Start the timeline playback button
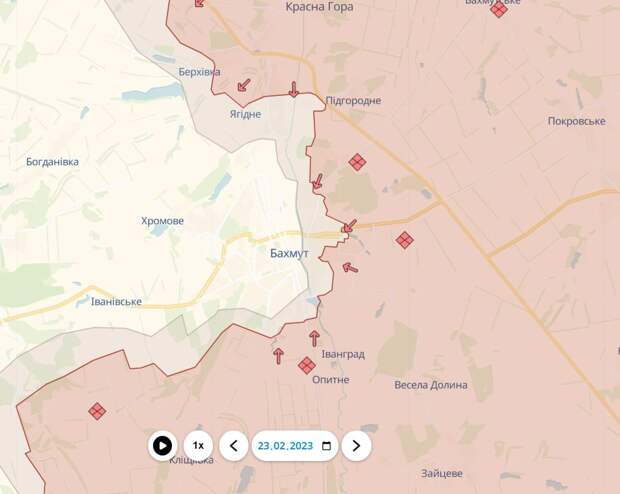620x494 pixels. [163, 446]
